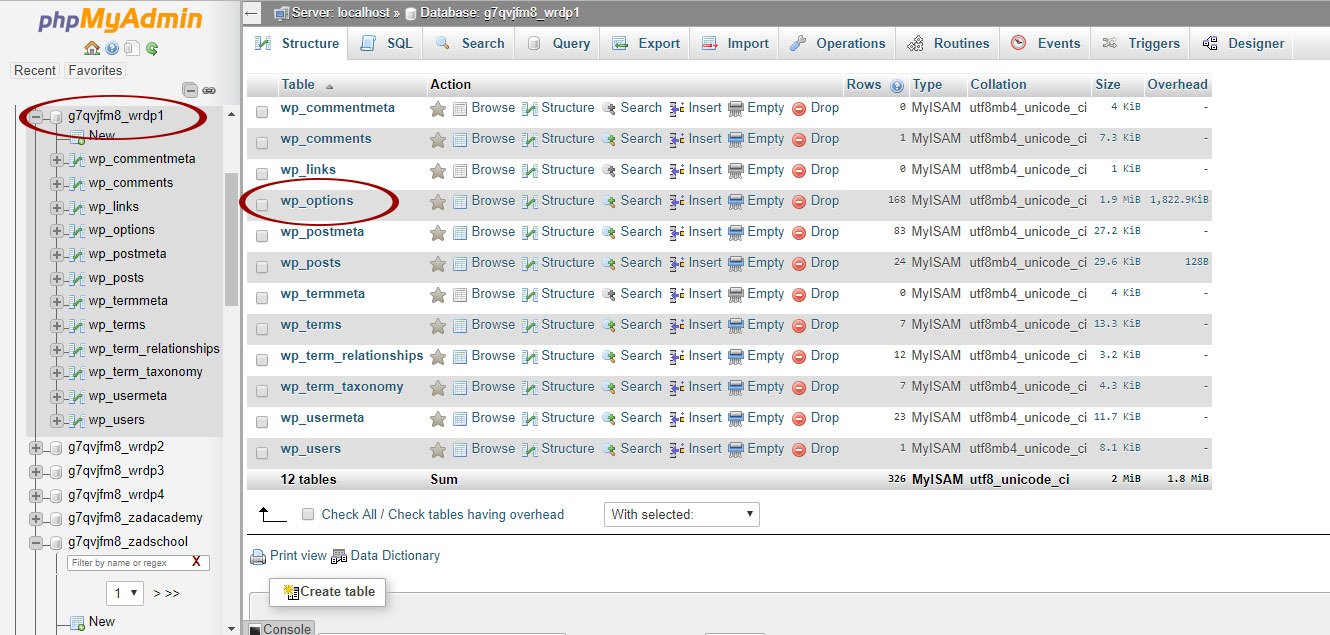Tick the checkbox for wp_options
Screen dimensions: 1330x635
pos(262,205)
